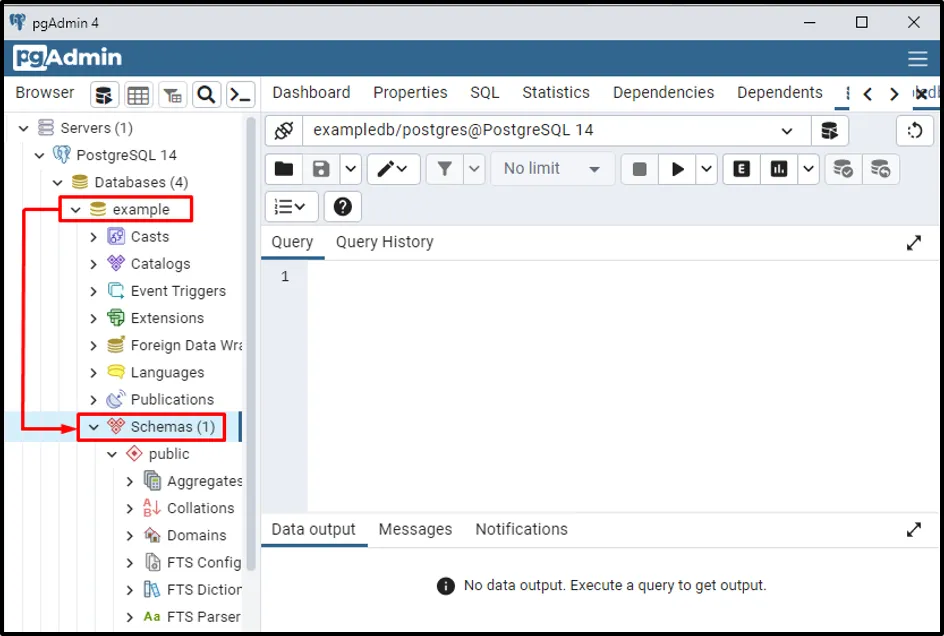Open the Messages output tab

pos(415,529)
